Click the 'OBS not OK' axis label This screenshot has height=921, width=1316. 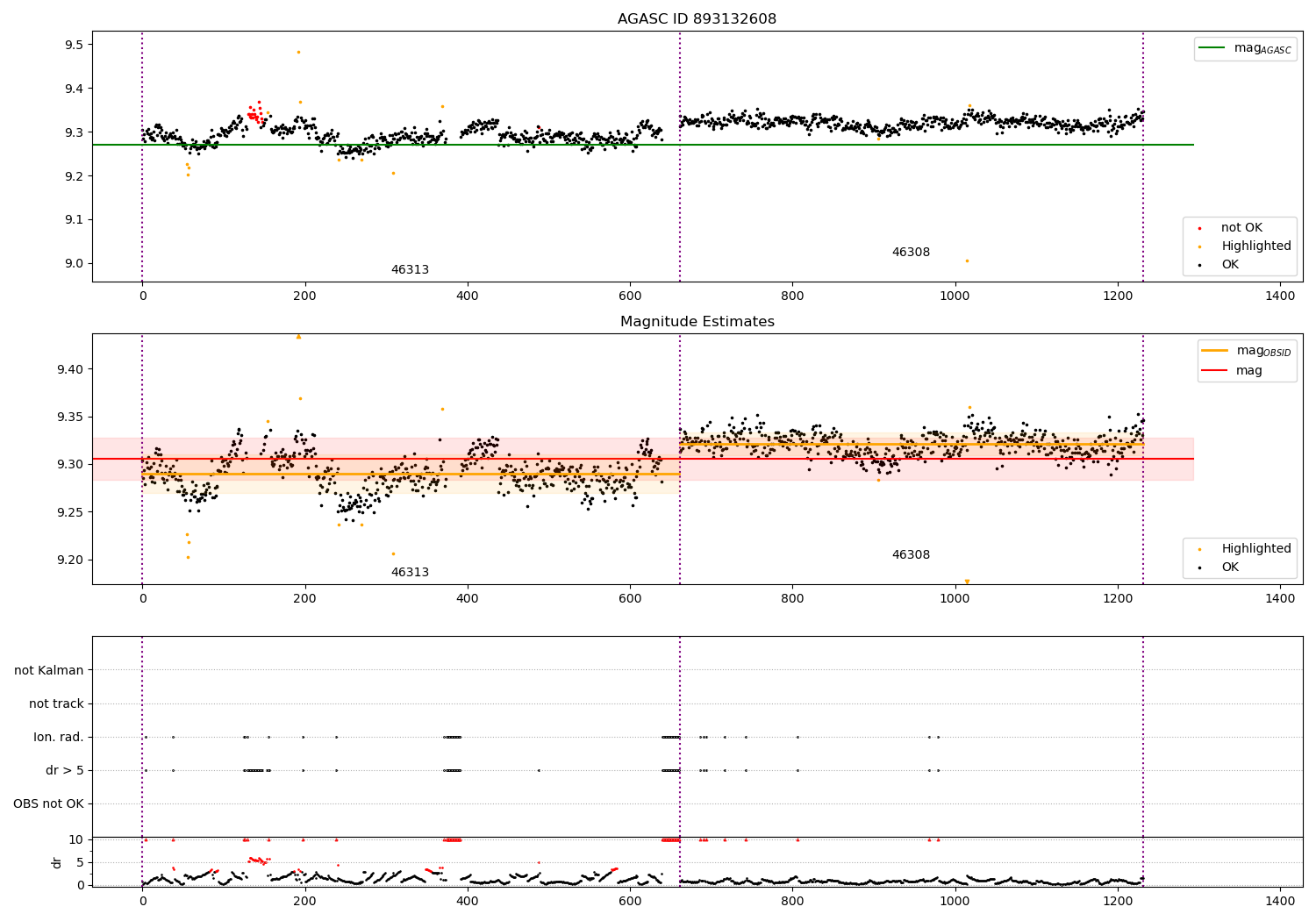click(x=49, y=804)
